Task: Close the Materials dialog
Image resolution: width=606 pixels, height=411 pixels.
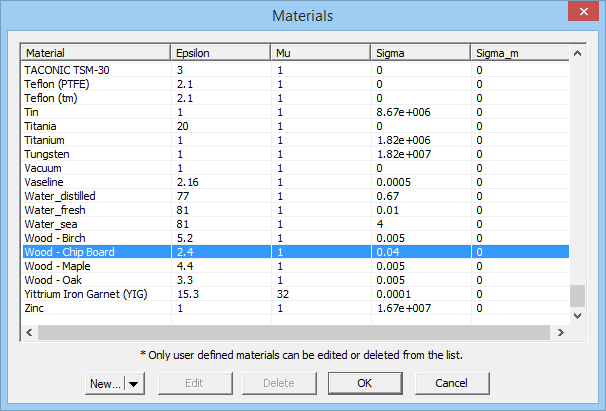Action: coord(576,15)
